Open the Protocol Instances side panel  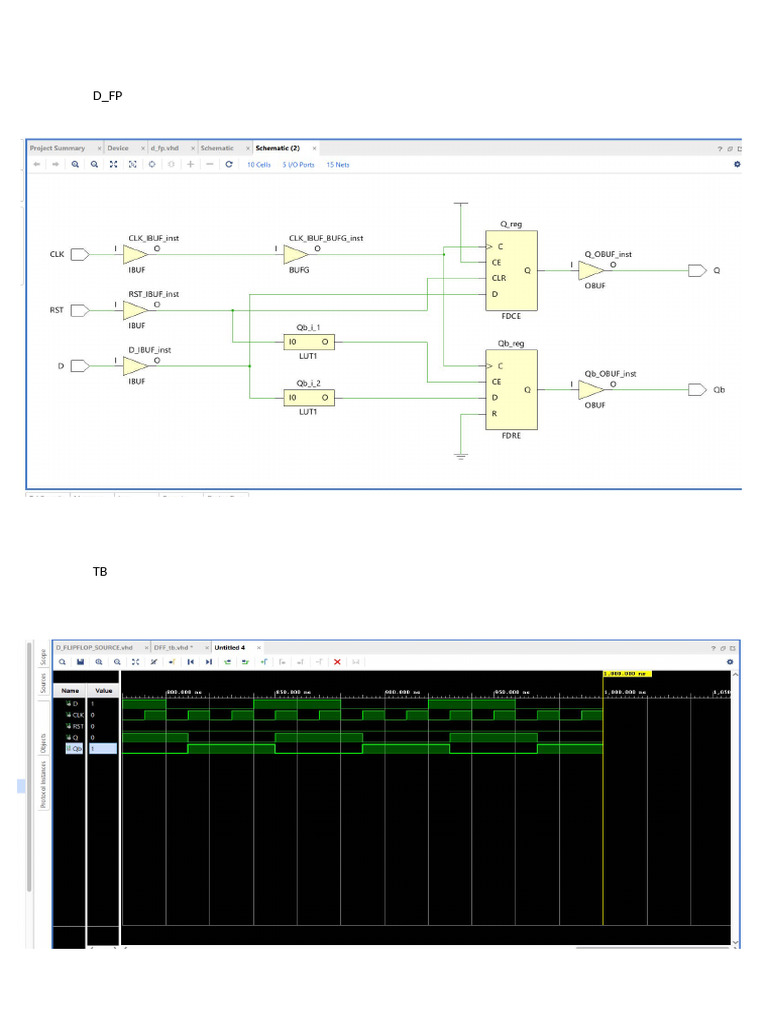point(44,784)
